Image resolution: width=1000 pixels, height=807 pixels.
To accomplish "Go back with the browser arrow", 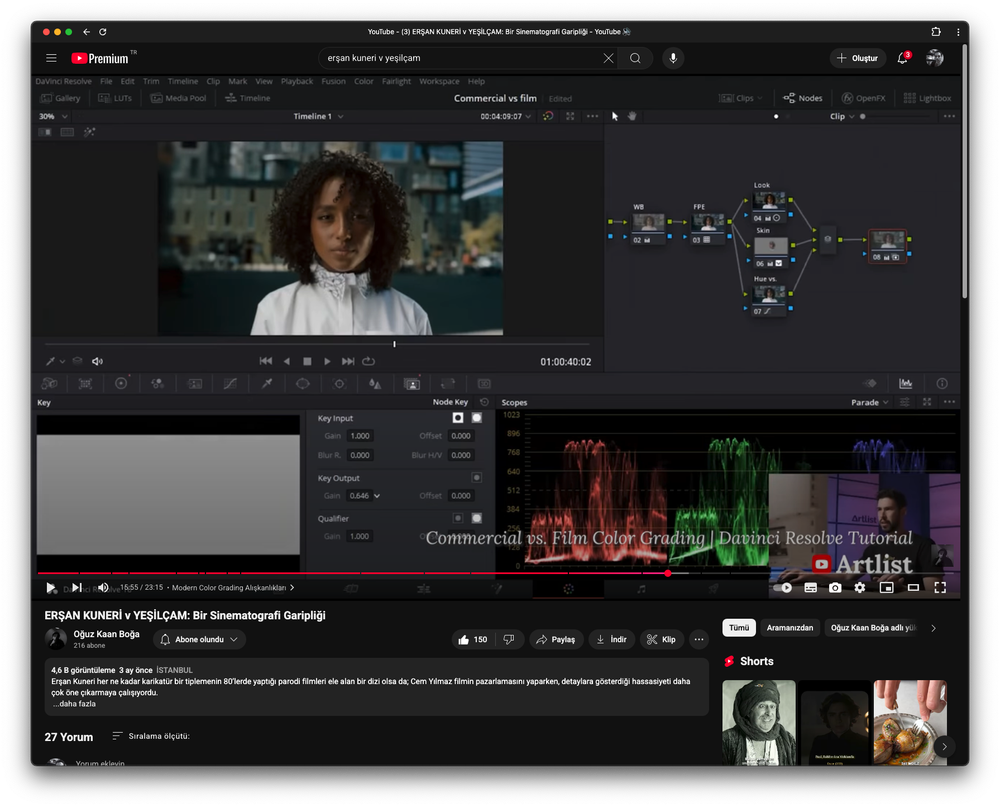I will click(x=87, y=31).
